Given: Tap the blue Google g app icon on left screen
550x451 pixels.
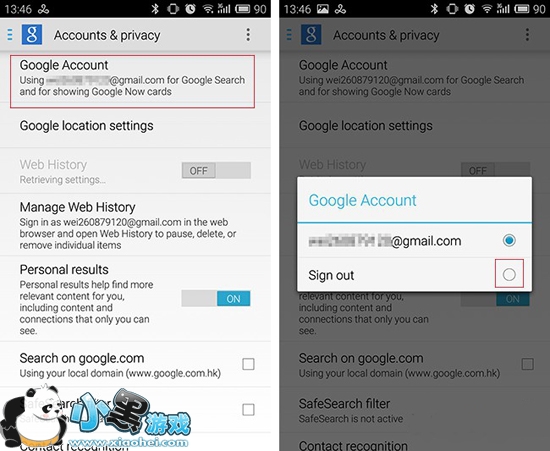Looking at the screenshot, I should coord(32,34).
